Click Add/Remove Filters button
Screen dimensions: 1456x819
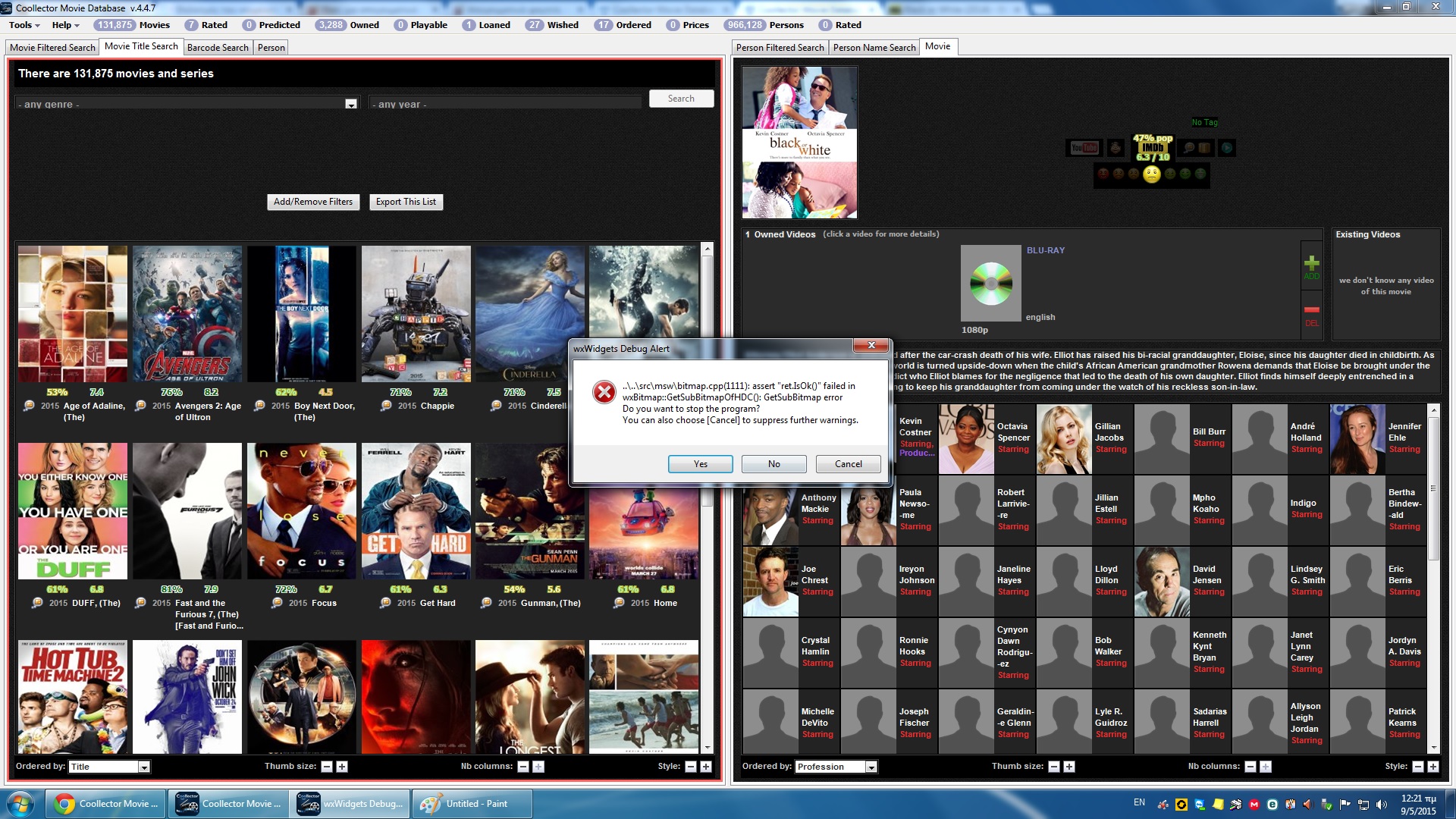(313, 202)
